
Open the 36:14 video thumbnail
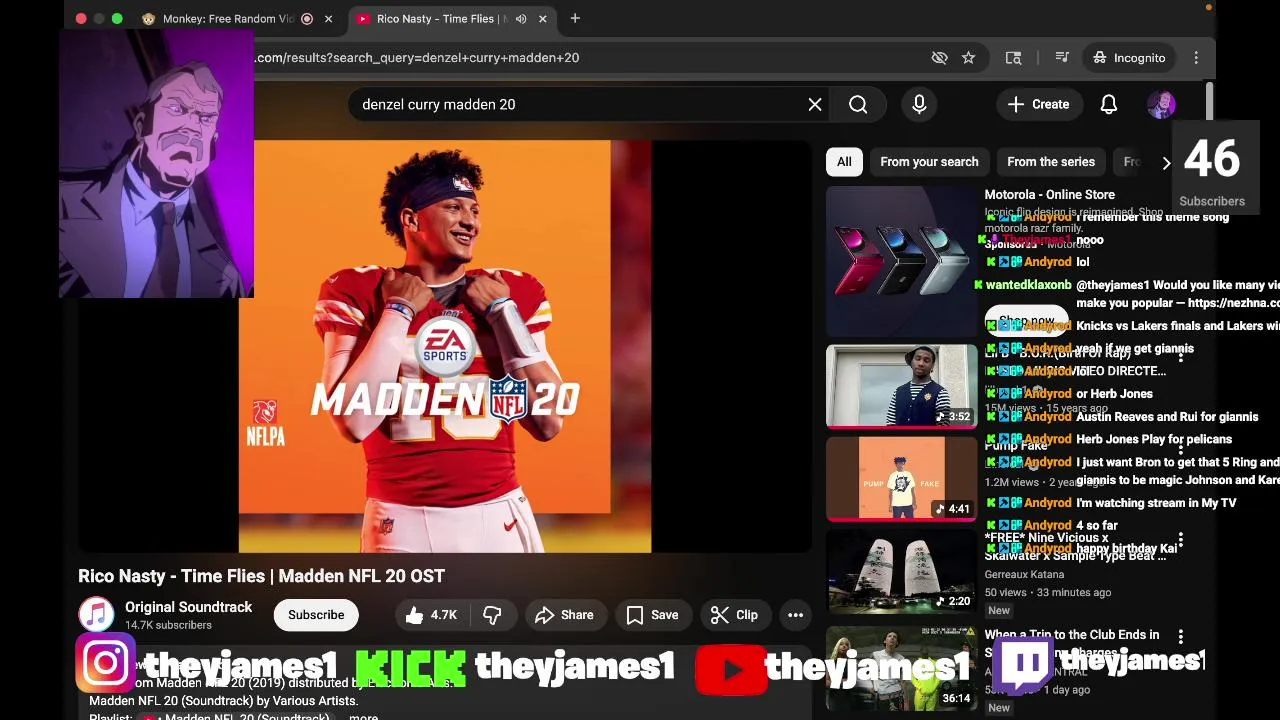point(901,668)
